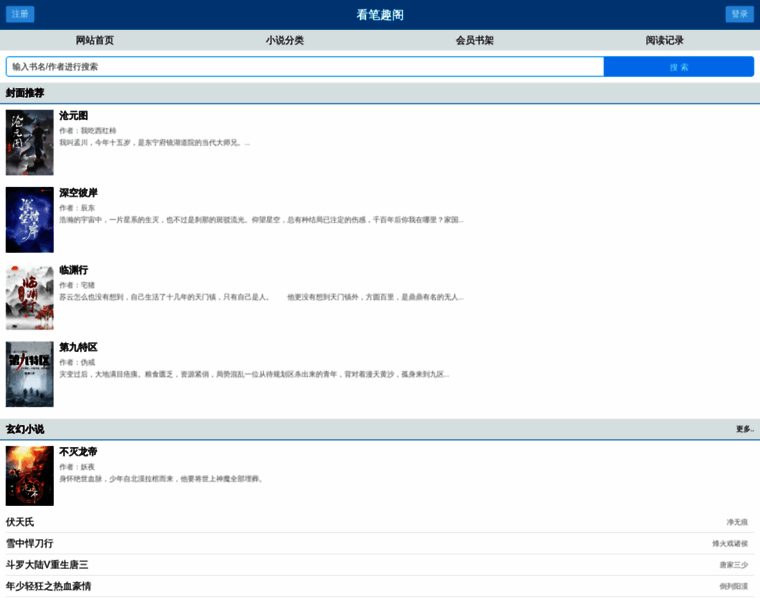Open the 小说分类 categories tab
The width and height of the screenshot is (760, 600).
pyautogui.click(x=285, y=41)
